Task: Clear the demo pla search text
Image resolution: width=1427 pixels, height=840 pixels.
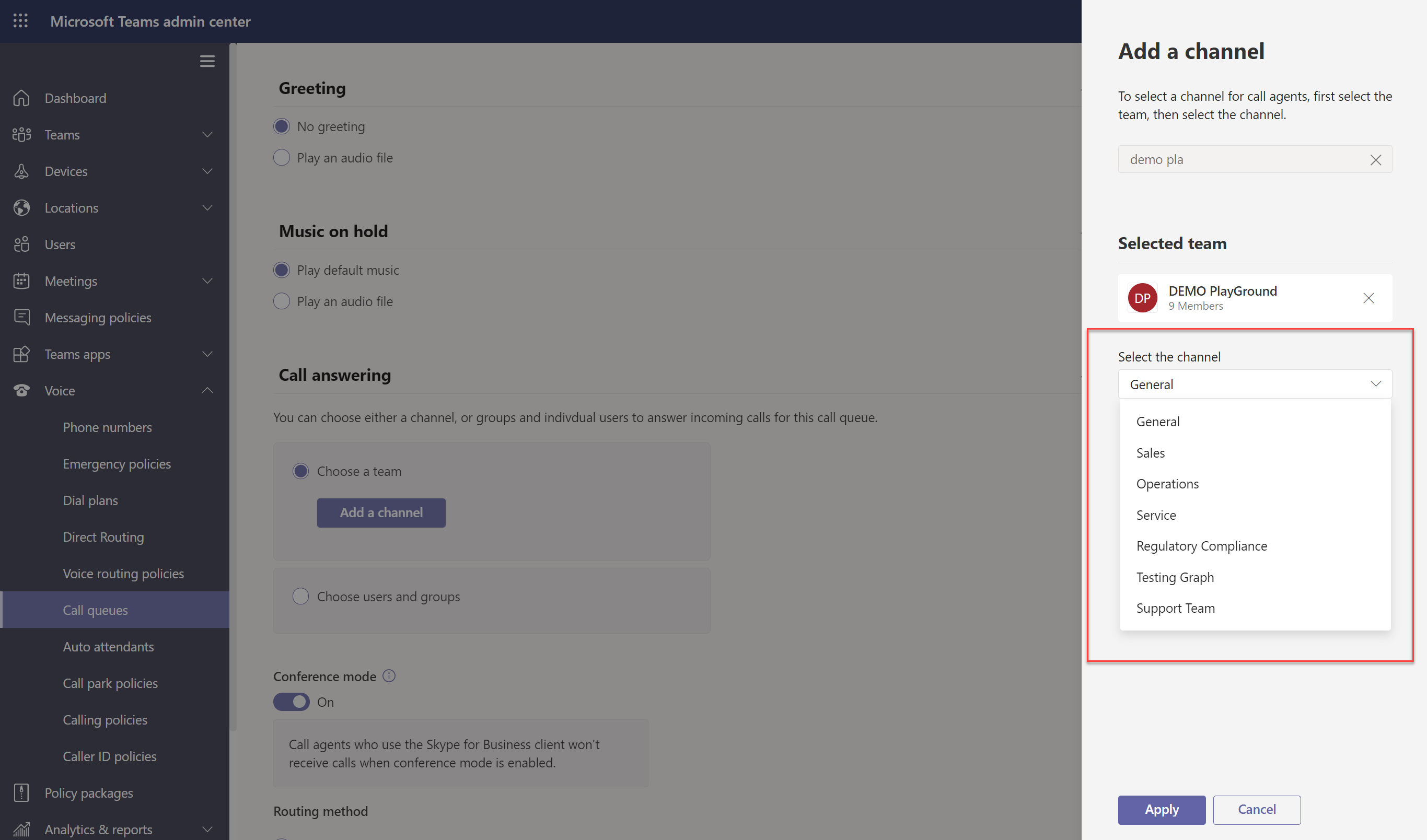Action: tap(1375, 160)
